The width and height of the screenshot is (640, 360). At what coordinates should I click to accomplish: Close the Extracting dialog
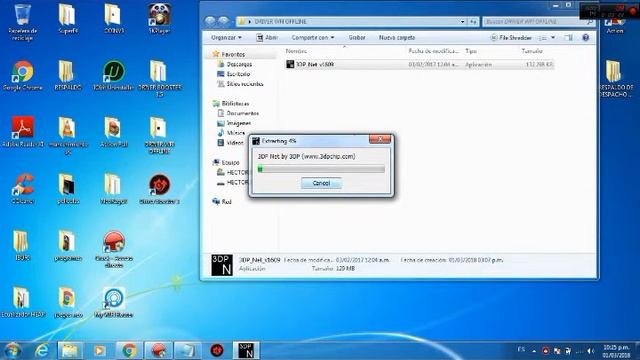(380, 139)
